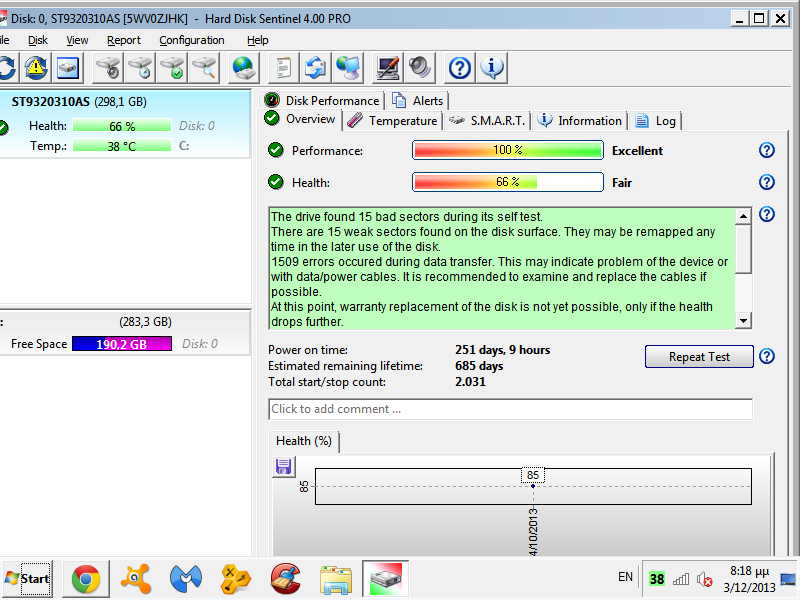This screenshot has width=800, height=600.
Task: Click the disk with green checkmark icon
Action: coord(172,67)
